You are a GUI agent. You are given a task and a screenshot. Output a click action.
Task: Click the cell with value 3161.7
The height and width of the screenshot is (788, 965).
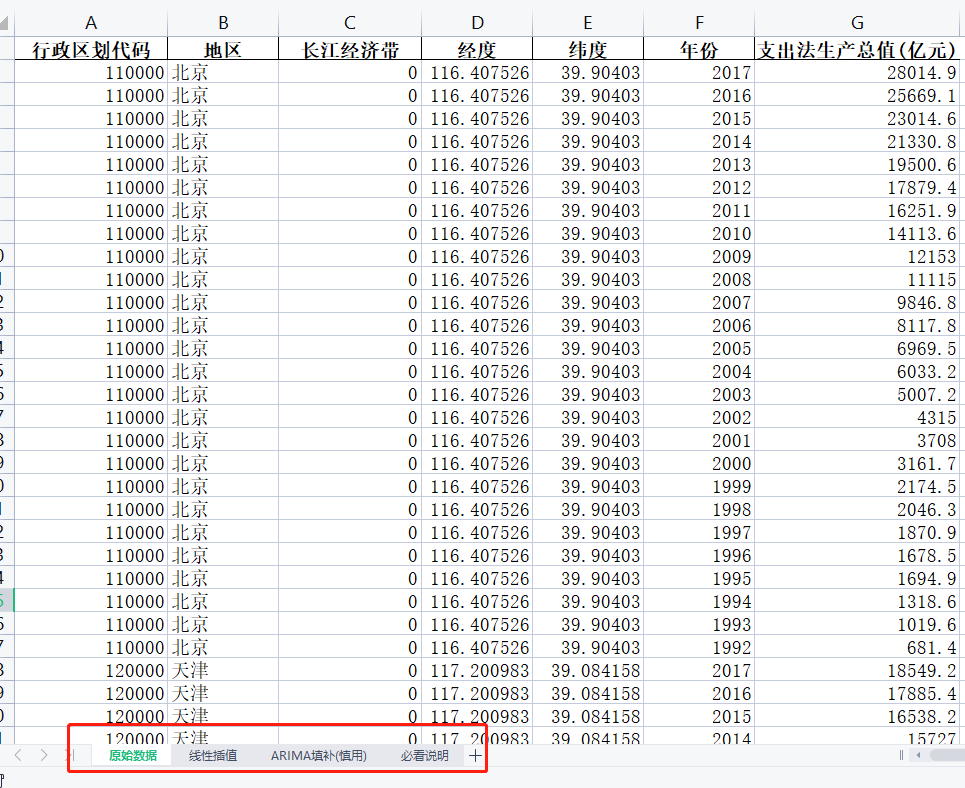[857, 463]
